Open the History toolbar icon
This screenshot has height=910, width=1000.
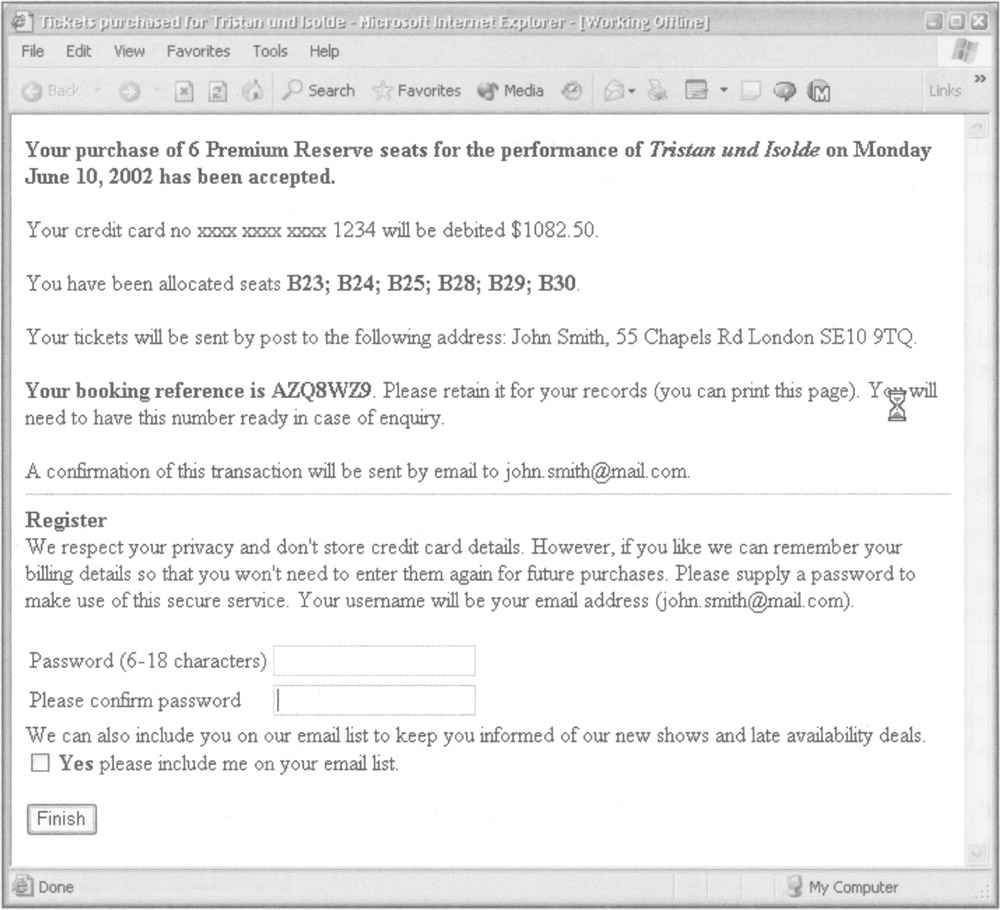(572, 91)
